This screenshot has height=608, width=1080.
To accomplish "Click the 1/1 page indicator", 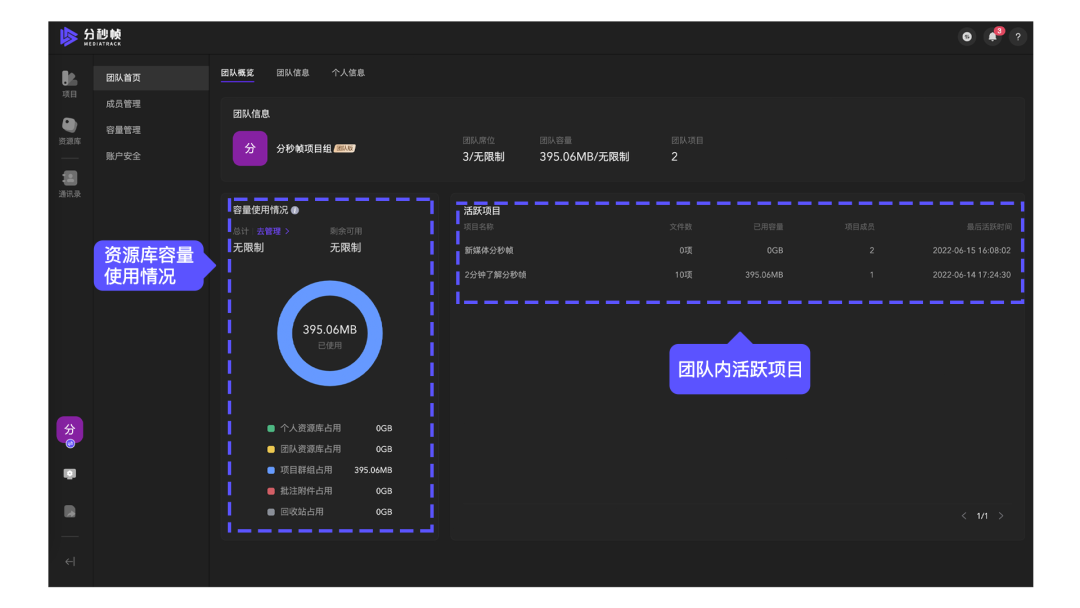I will pos(982,516).
